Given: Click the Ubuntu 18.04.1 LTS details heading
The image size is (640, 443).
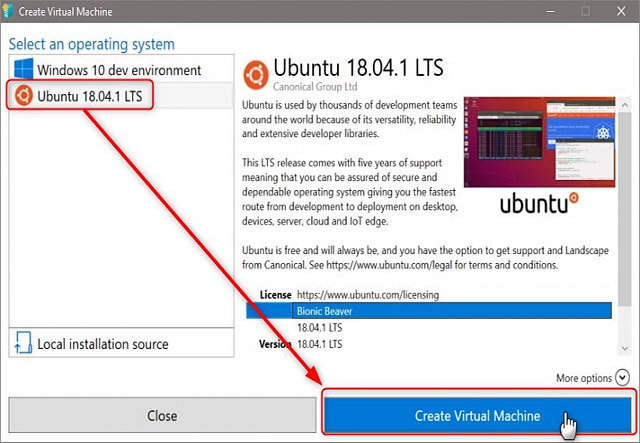Looking at the screenshot, I should pos(358,67).
